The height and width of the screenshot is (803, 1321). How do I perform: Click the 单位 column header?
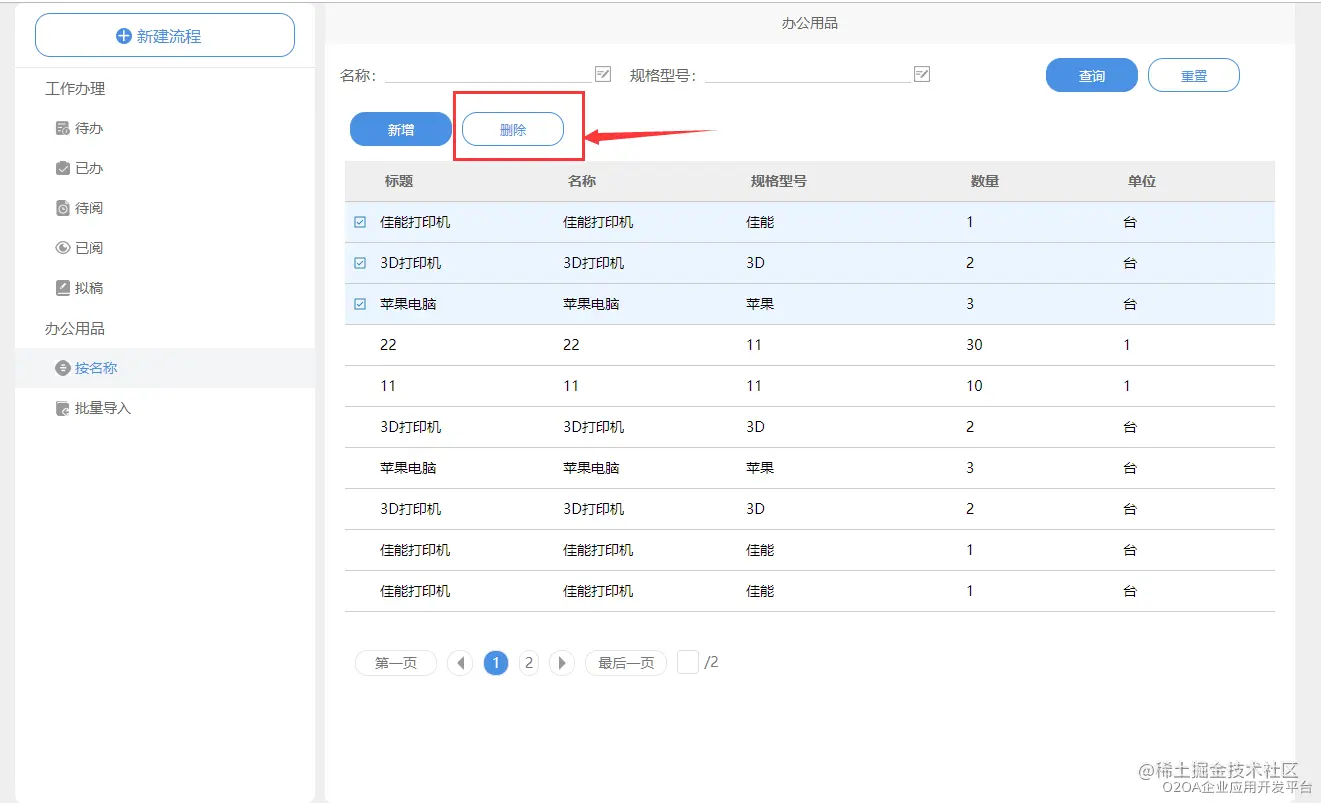(x=1142, y=181)
